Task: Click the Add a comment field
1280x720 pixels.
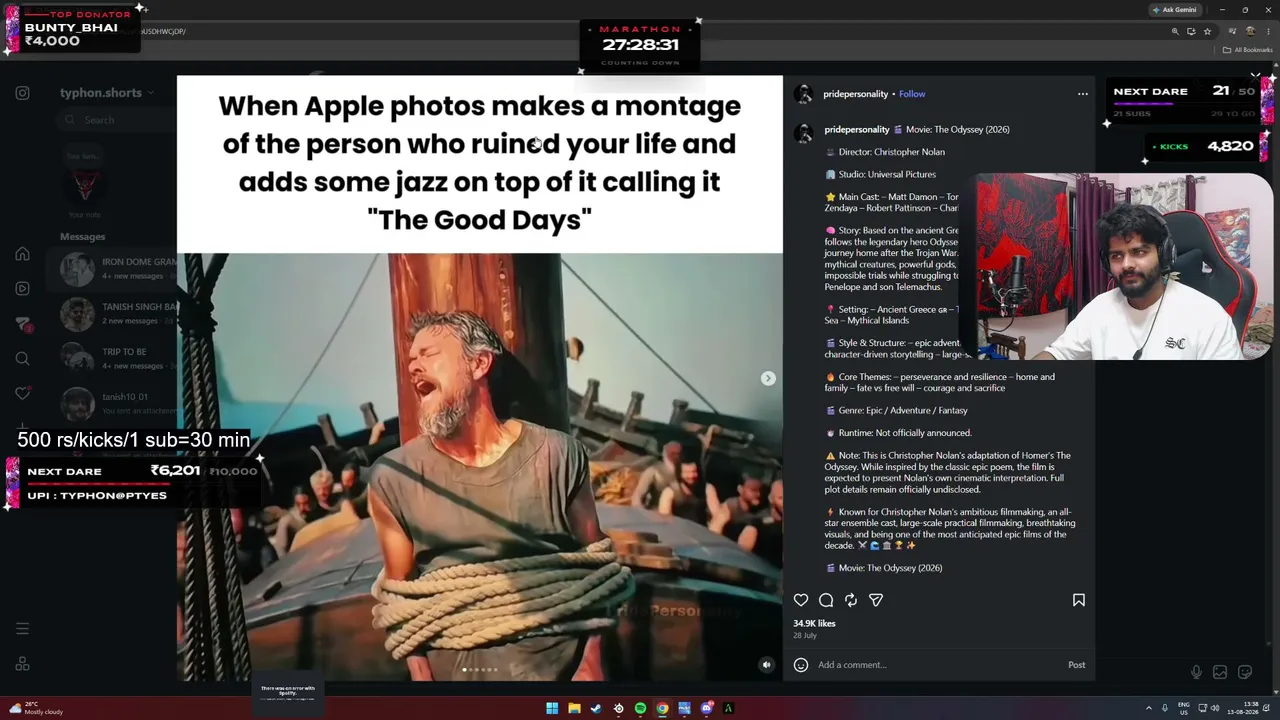Action: pyautogui.click(x=938, y=665)
